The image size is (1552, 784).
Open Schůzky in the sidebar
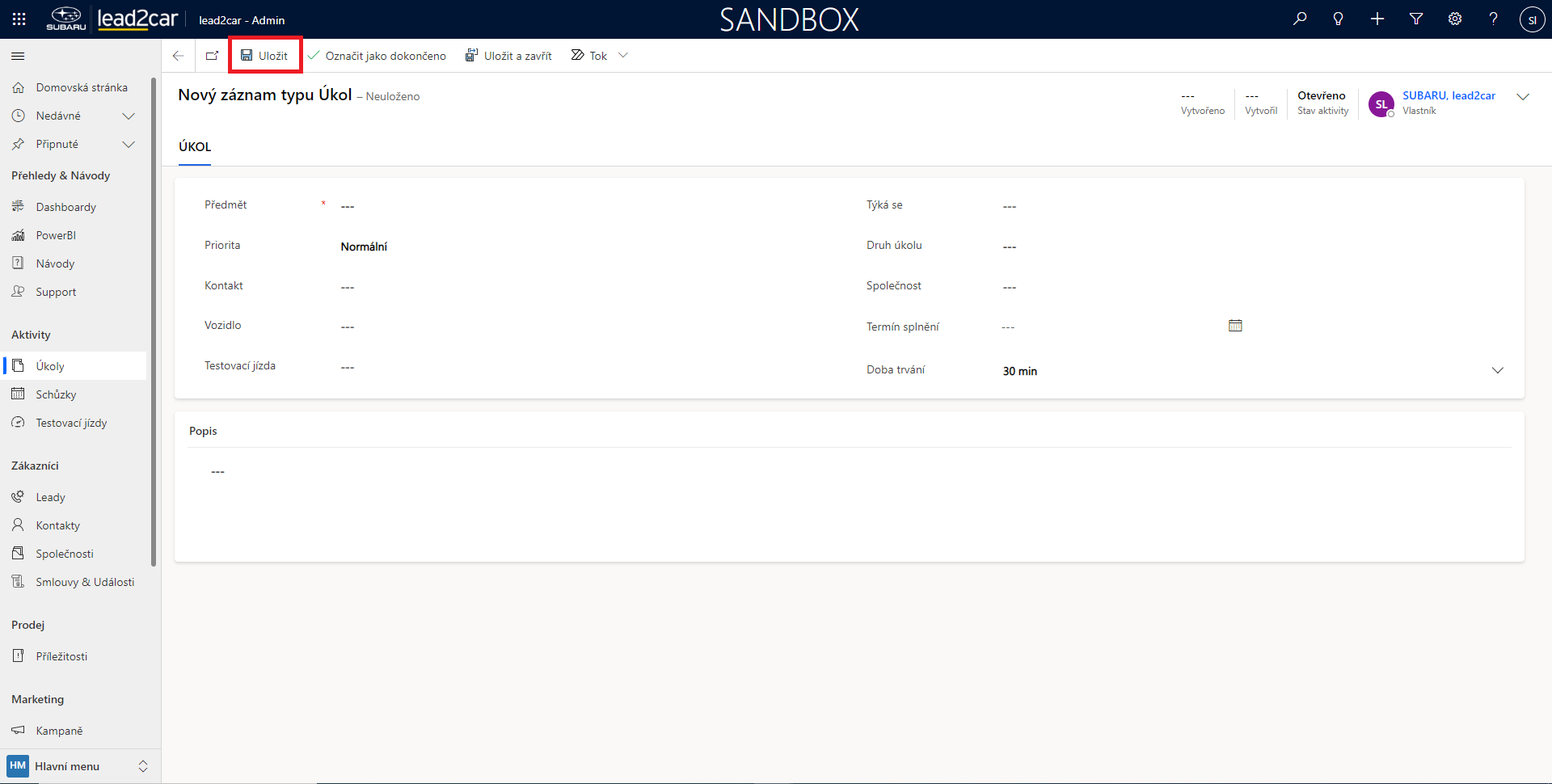[x=56, y=394]
